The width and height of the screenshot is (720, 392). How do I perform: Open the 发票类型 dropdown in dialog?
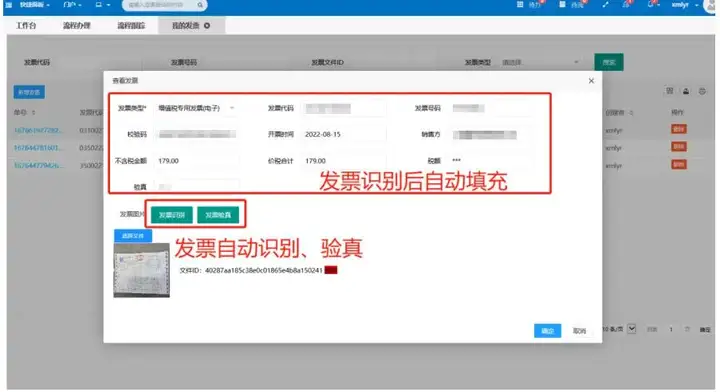pyautogui.click(x=196, y=108)
